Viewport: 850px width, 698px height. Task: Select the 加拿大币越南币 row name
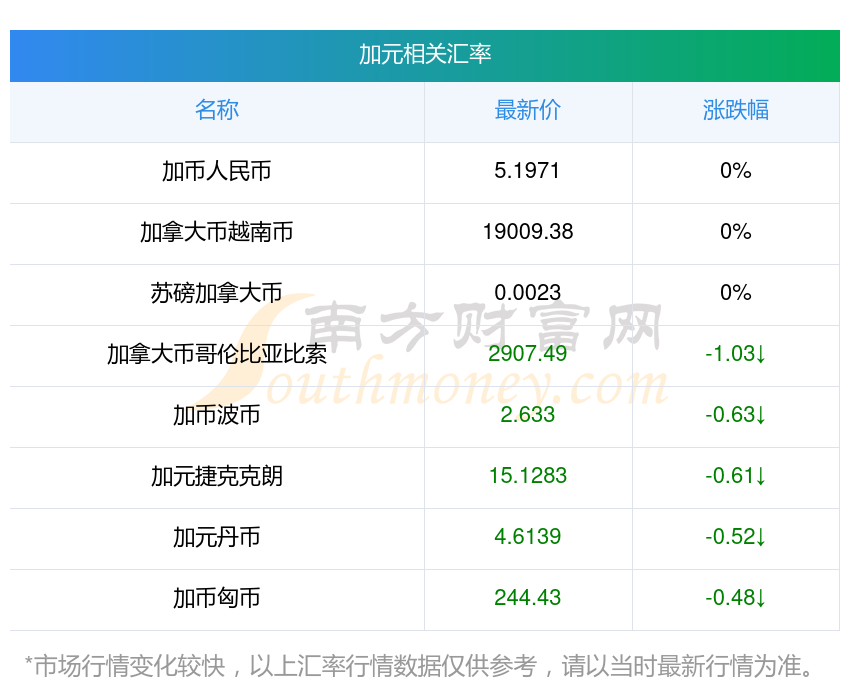point(217,232)
